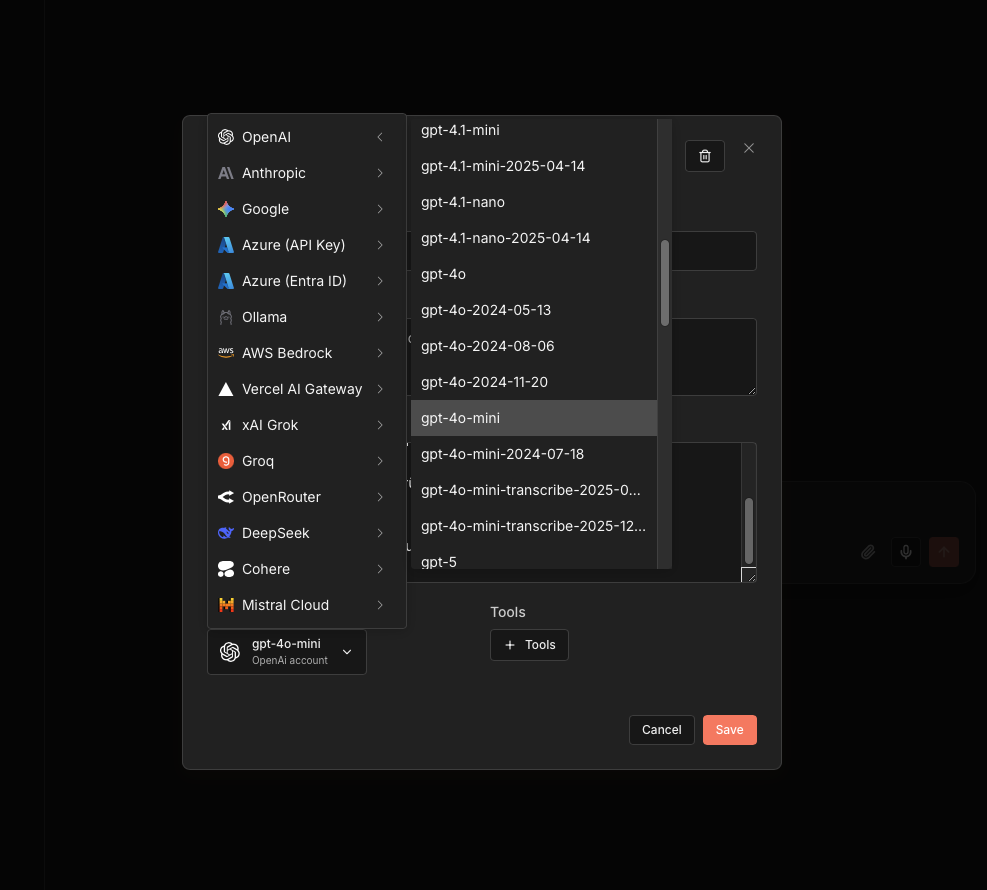Click the Save button
Viewport: 987px width, 890px height.
[729, 730]
